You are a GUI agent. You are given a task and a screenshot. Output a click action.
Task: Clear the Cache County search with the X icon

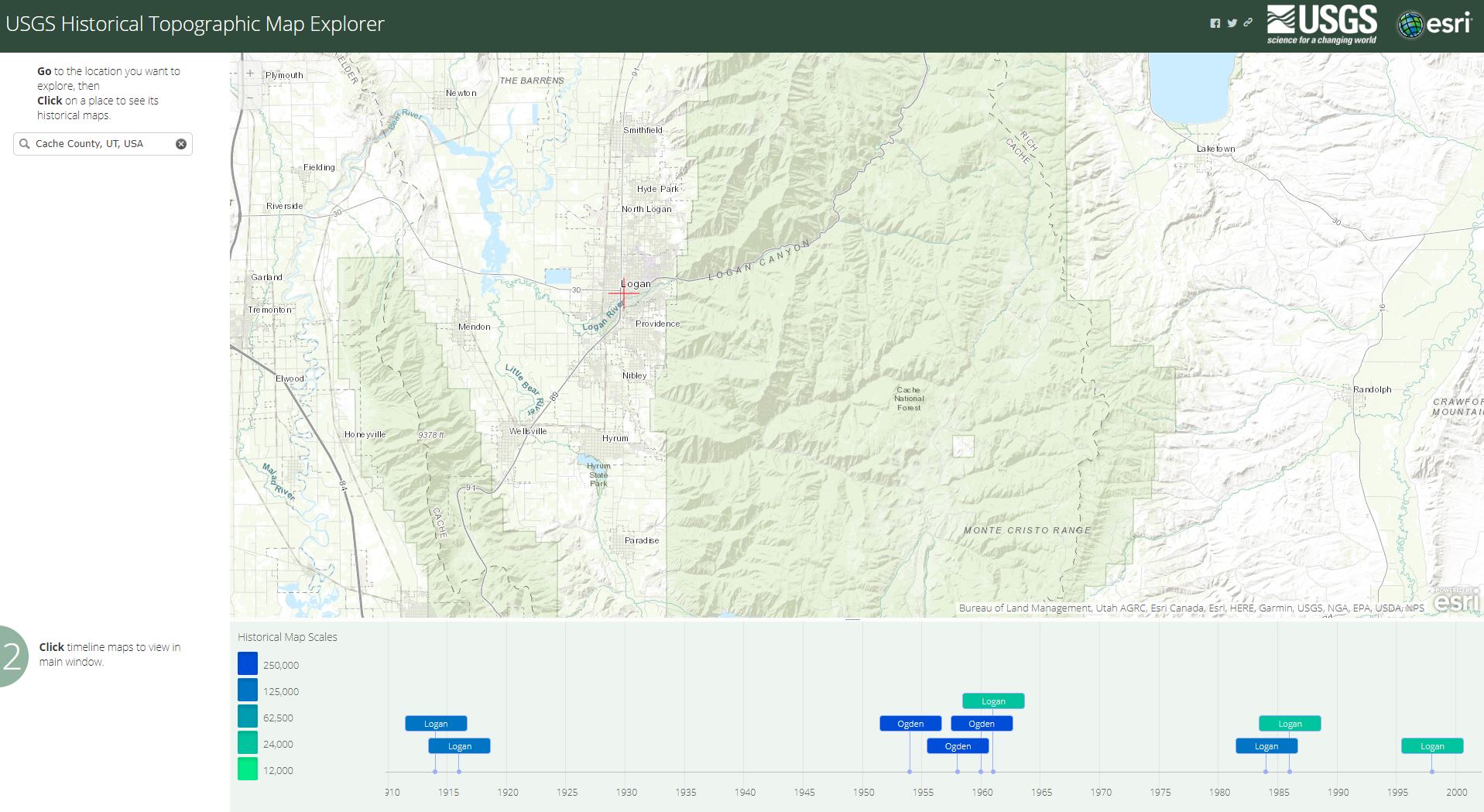pyautogui.click(x=181, y=143)
